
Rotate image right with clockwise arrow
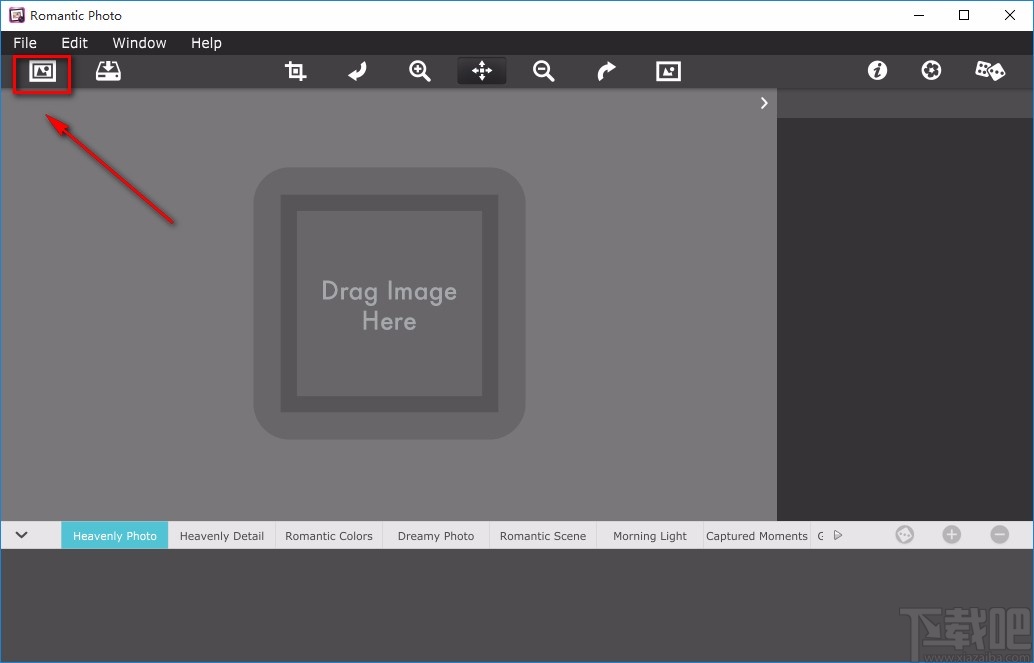[x=606, y=71]
